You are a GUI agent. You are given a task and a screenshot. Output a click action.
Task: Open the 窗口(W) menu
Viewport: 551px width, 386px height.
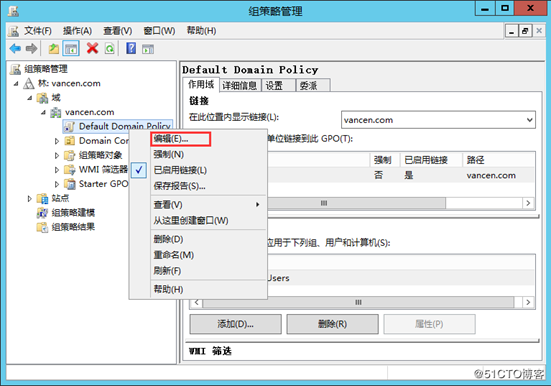159,31
